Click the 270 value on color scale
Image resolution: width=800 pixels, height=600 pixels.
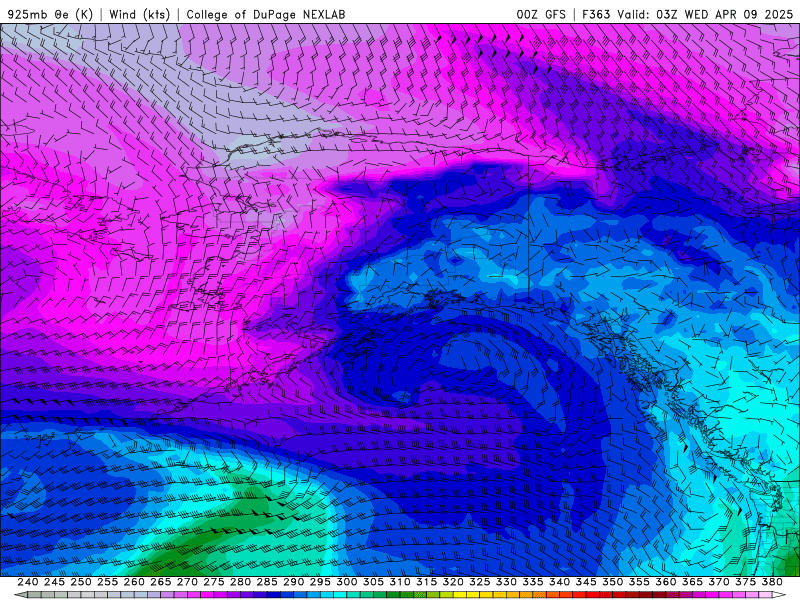187,582
